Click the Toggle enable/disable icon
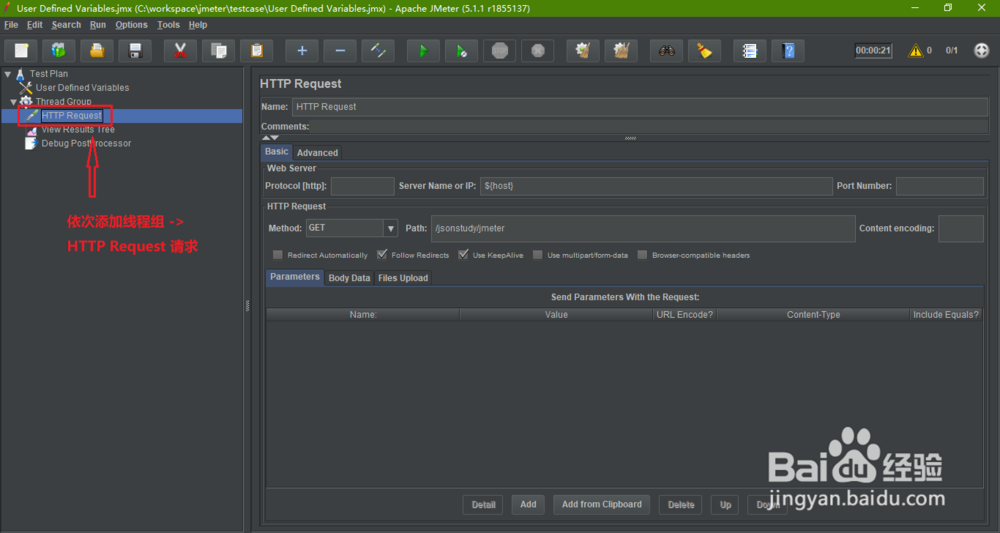 (378, 51)
